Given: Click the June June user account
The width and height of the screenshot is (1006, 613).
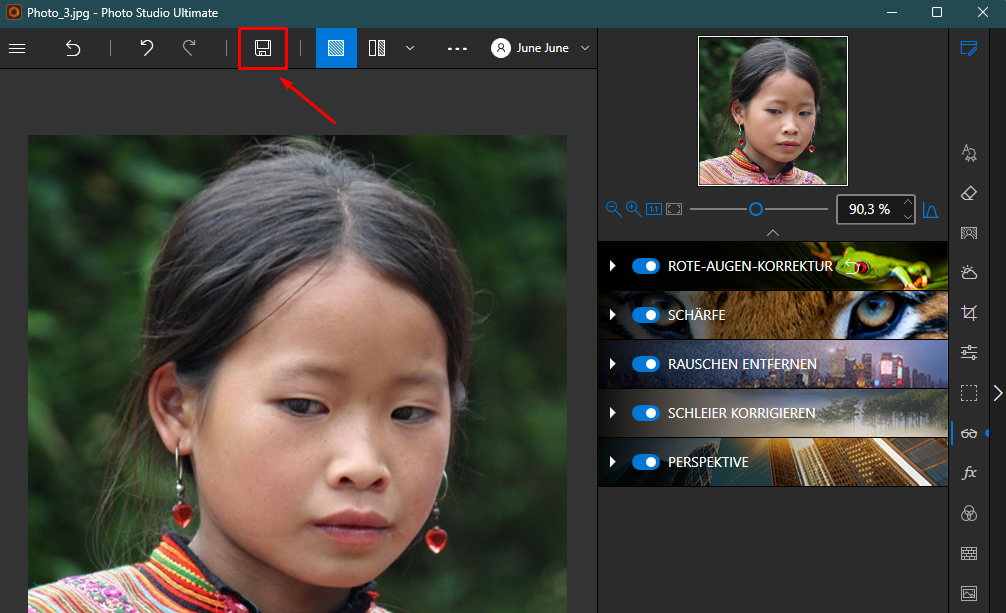Looking at the screenshot, I should tap(530, 48).
